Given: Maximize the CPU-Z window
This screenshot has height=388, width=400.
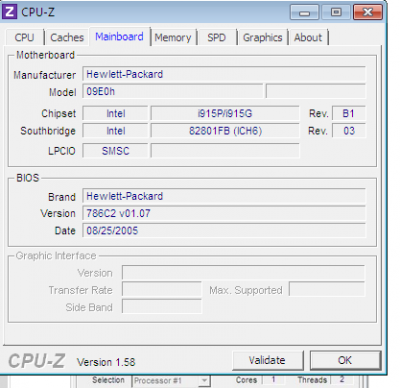Looking at the screenshot, I should 336,12.
